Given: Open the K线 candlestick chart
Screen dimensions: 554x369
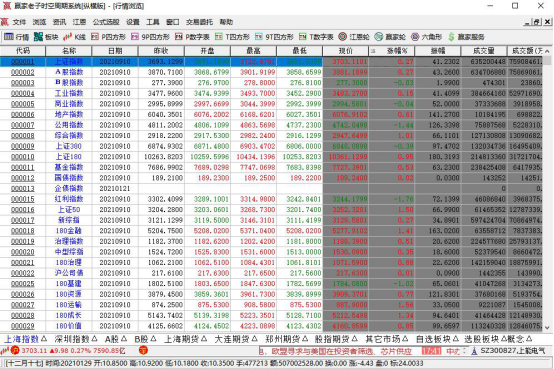Looking at the screenshot, I should [75, 37].
